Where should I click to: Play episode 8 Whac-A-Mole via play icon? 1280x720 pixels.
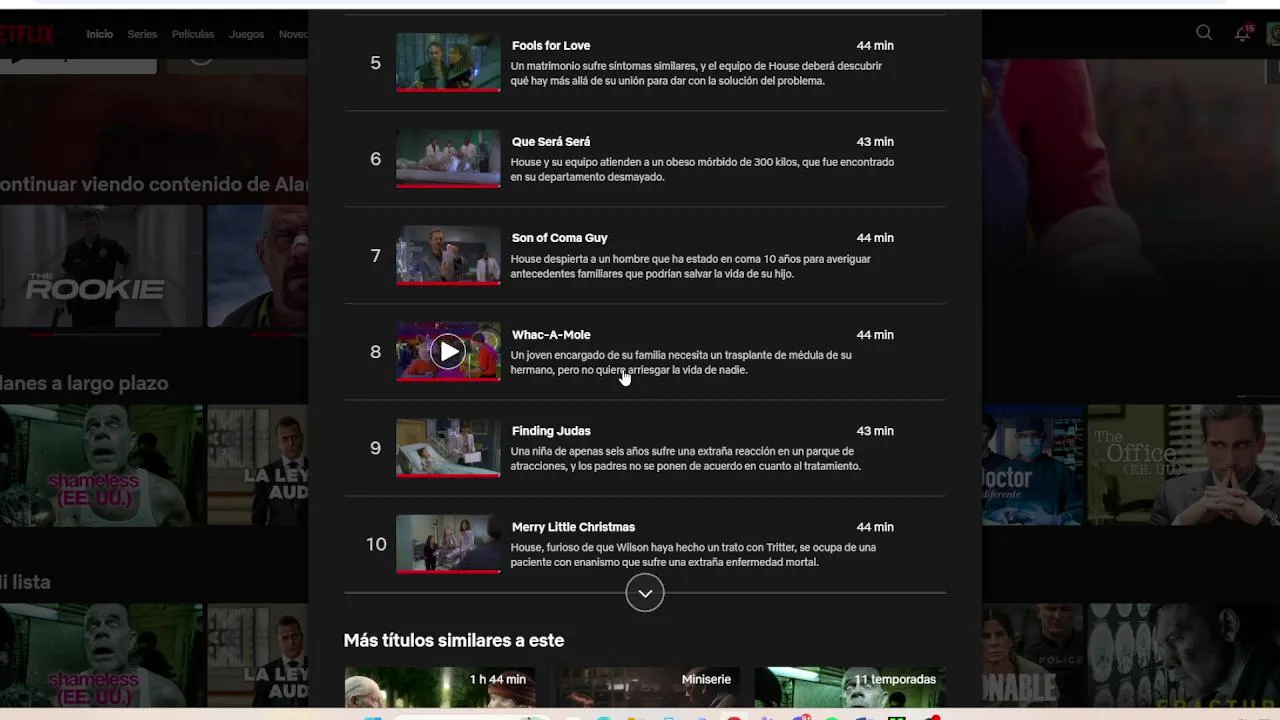(x=448, y=351)
